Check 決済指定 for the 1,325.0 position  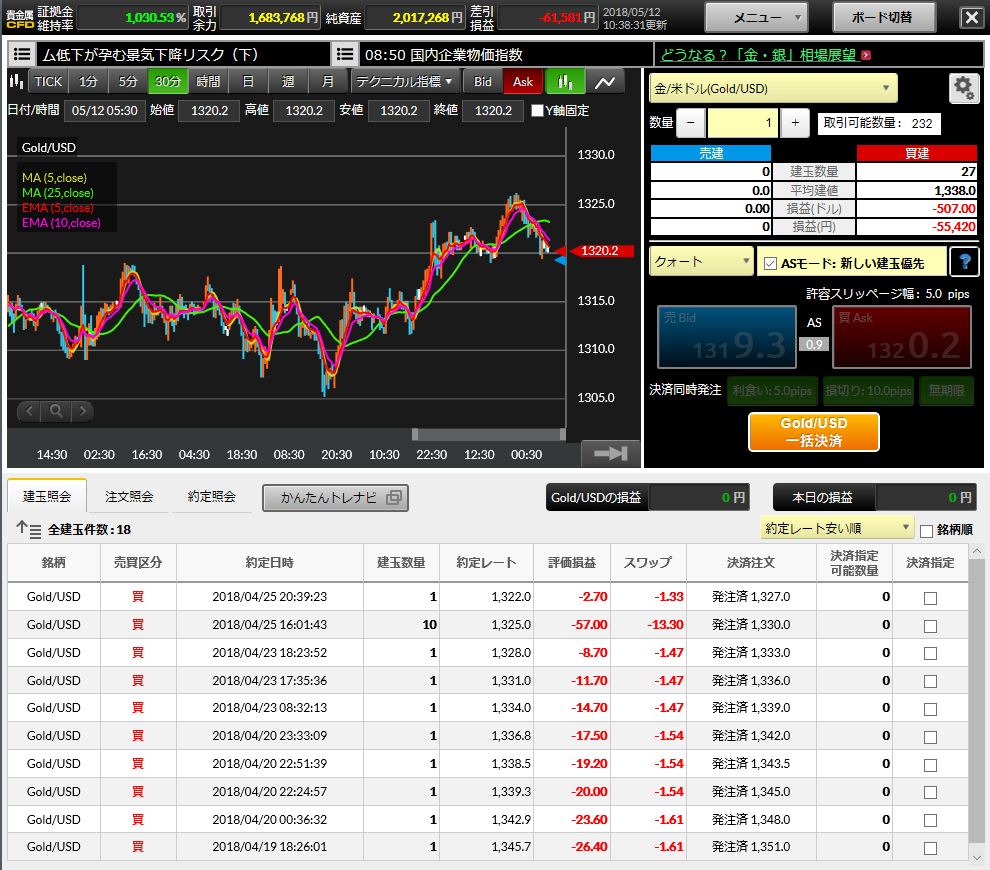tap(930, 626)
